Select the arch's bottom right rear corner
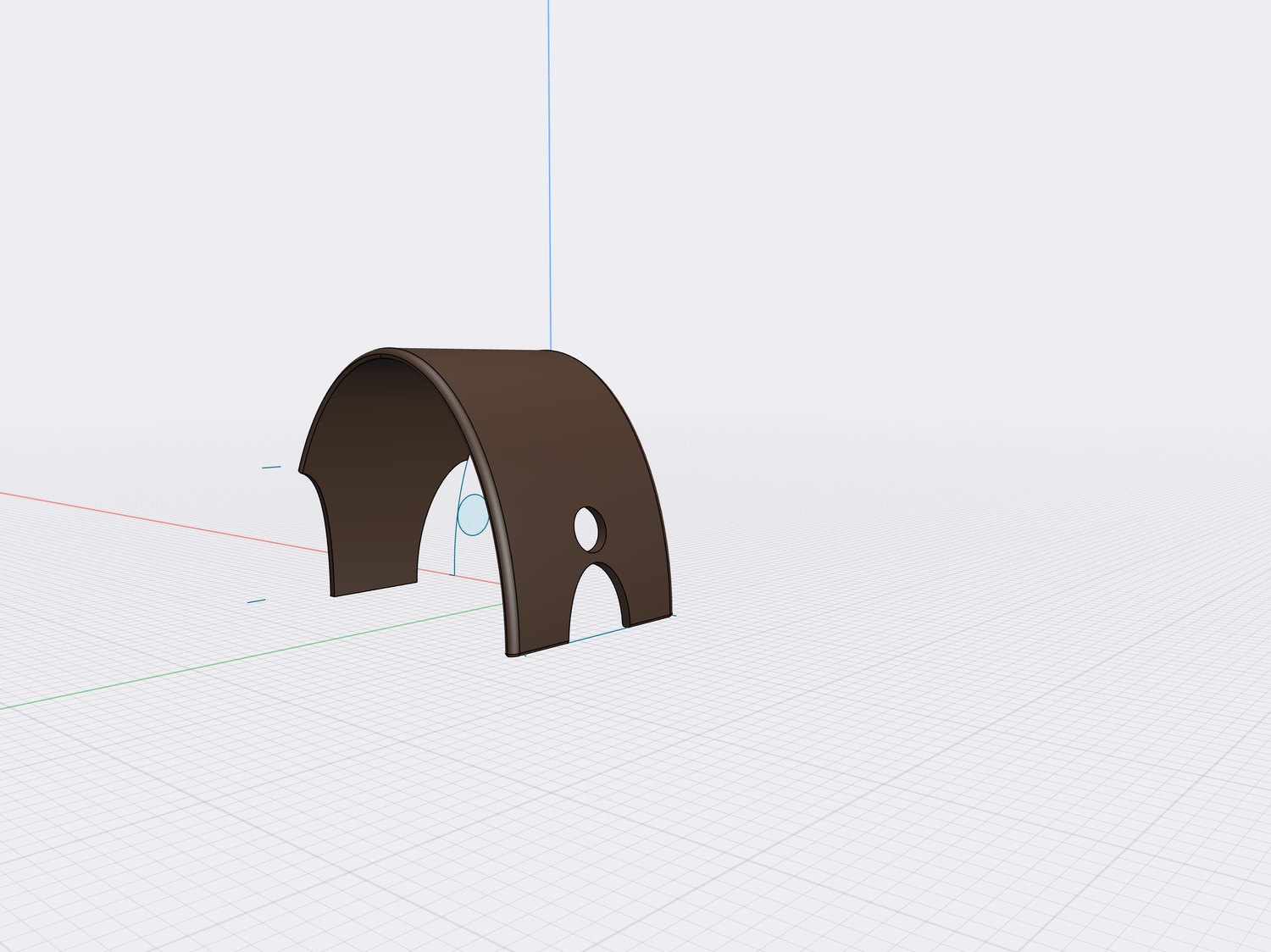Viewport: 1271px width, 952px height. pyautogui.click(x=671, y=613)
